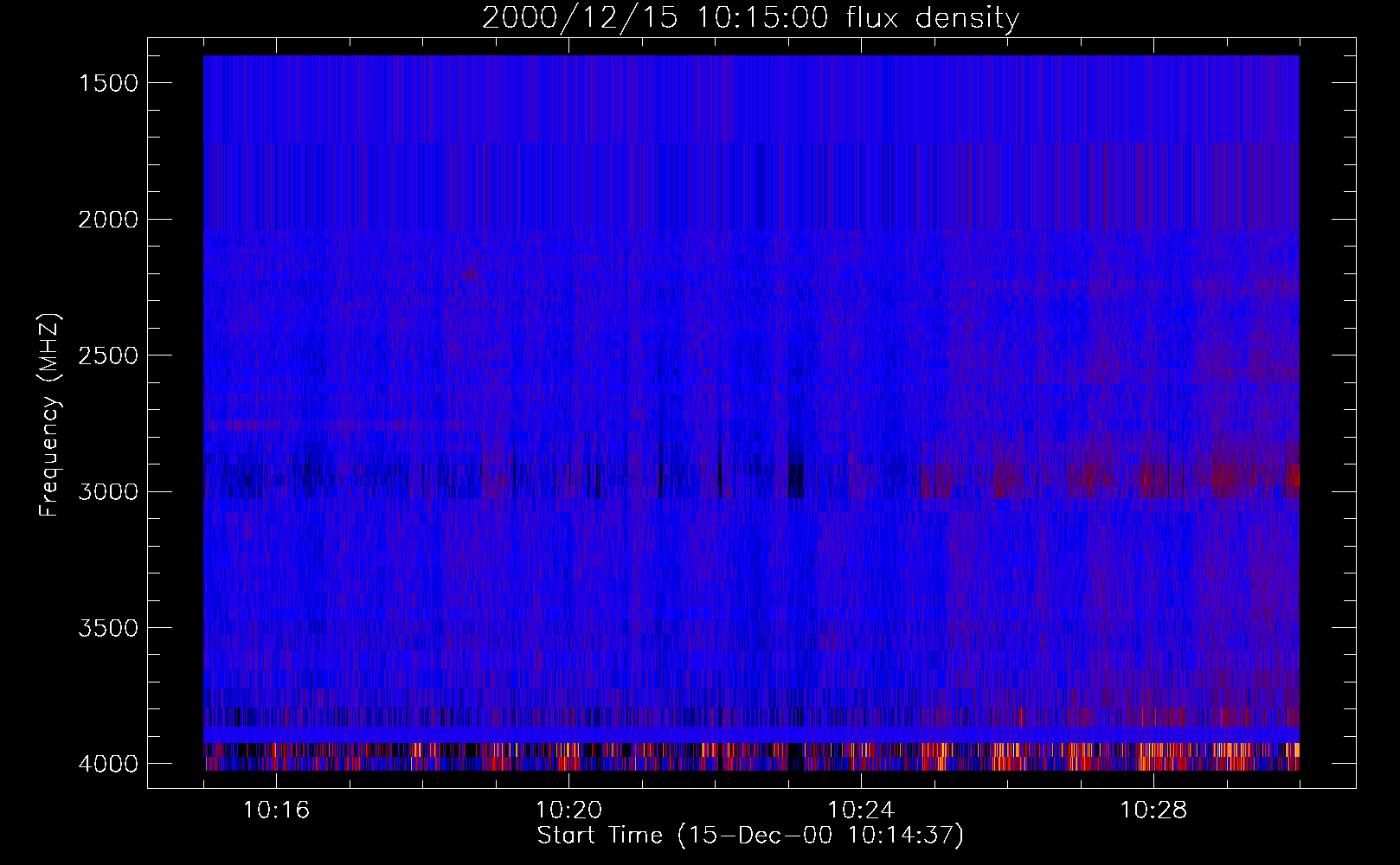Screen dimensions: 1400x865
Task: Click the plot title '2000/12/15 10:15:00 flux density'
Action: [x=750, y=18]
